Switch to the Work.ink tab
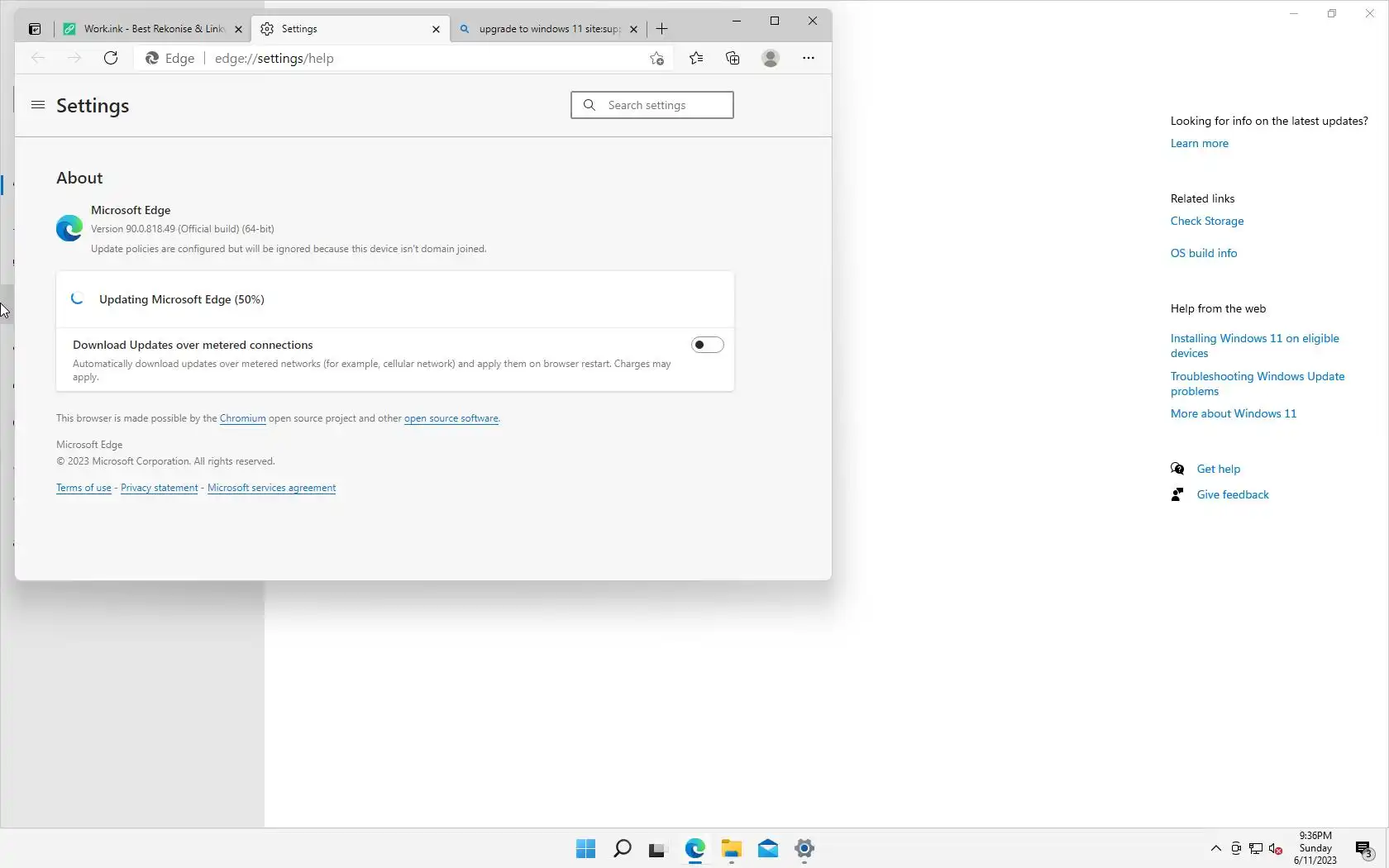Viewport: 1389px width, 868px height. click(153, 29)
